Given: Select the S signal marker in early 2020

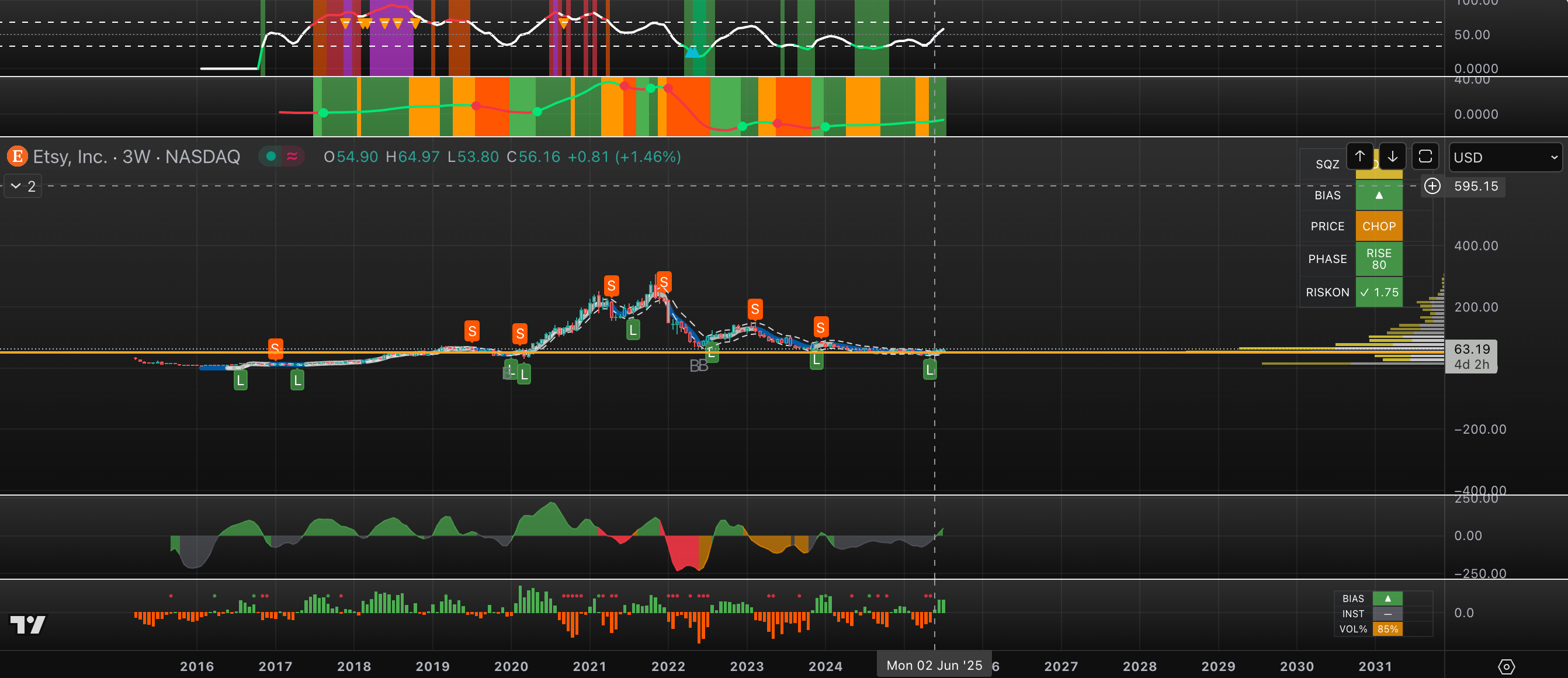Looking at the screenshot, I should coord(519,334).
